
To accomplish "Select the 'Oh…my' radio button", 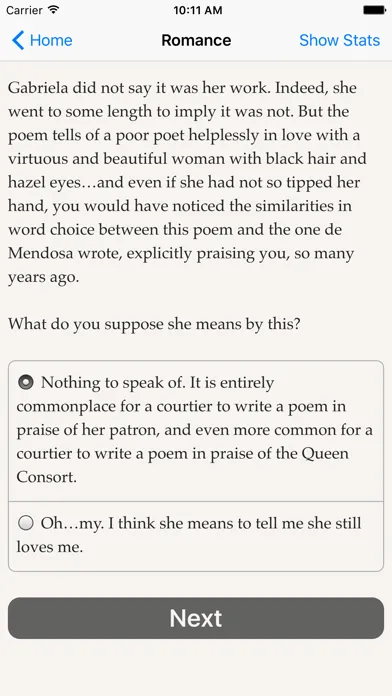I will [26, 523].
